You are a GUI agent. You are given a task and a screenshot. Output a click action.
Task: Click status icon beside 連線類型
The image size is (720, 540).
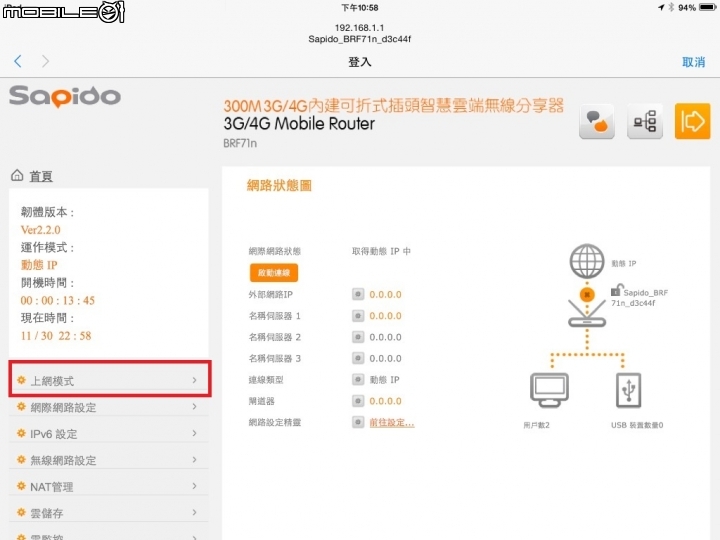coord(358,380)
